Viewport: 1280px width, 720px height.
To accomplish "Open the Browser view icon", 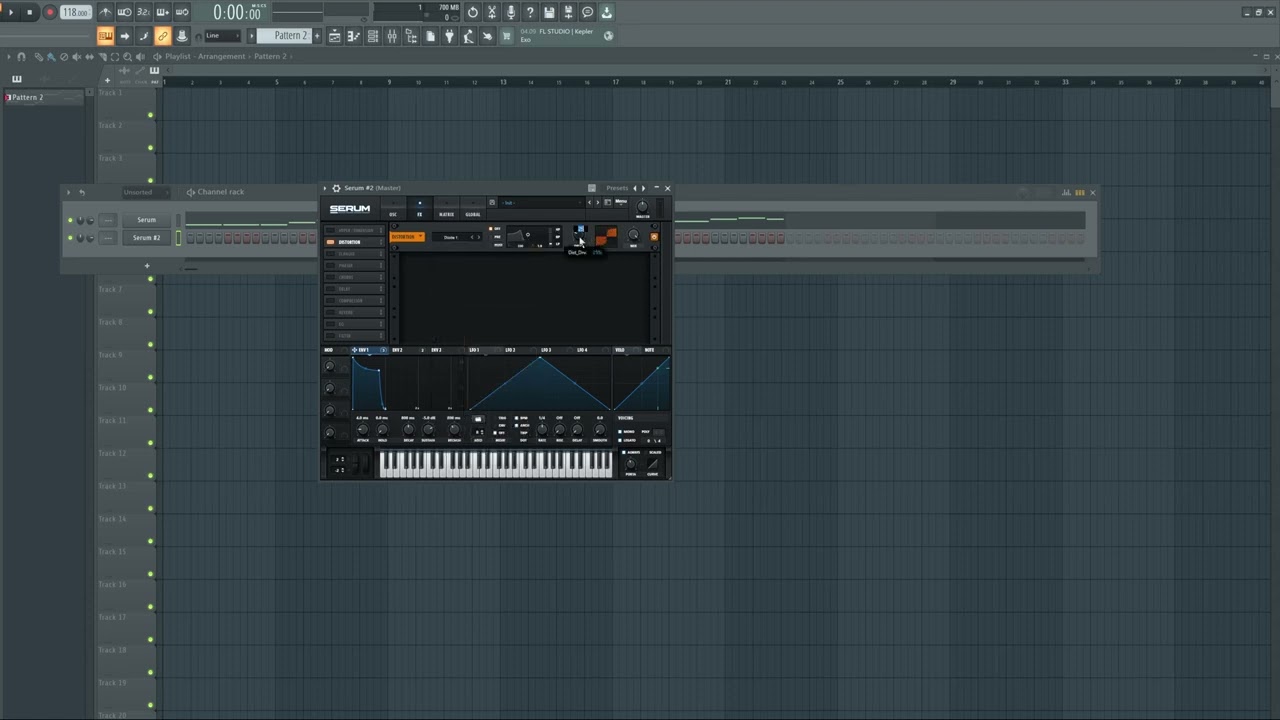I will click(x=411, y=36).
